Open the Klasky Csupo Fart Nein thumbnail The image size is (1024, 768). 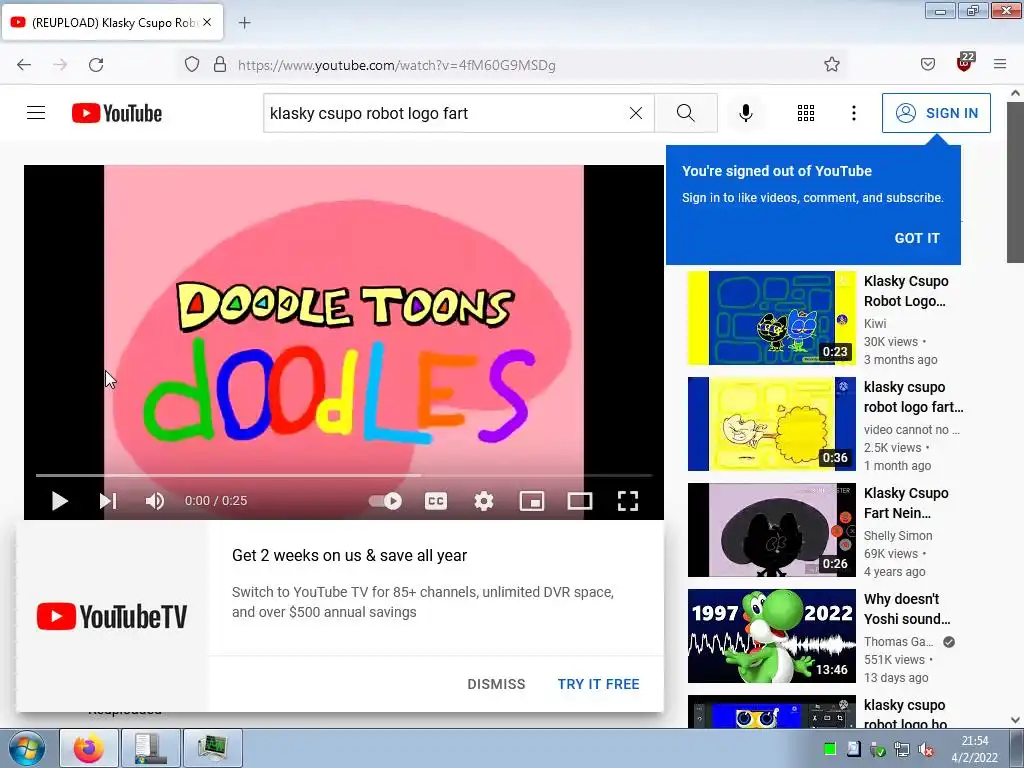pyautogui.click(x=771, y=530)
